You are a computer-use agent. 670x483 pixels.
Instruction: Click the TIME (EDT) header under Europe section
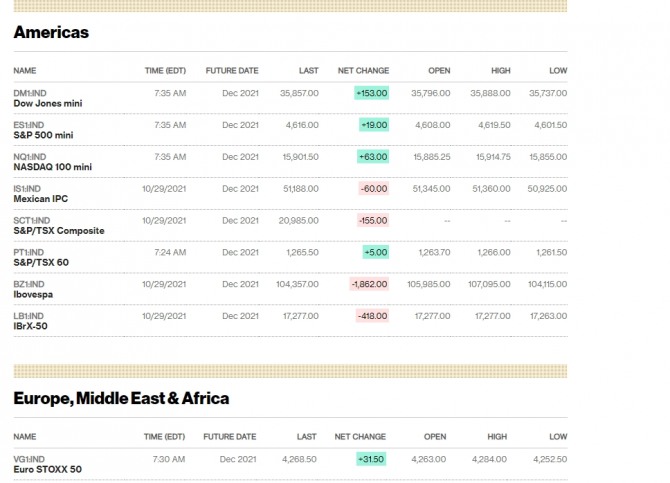click(x=165, y=437)
